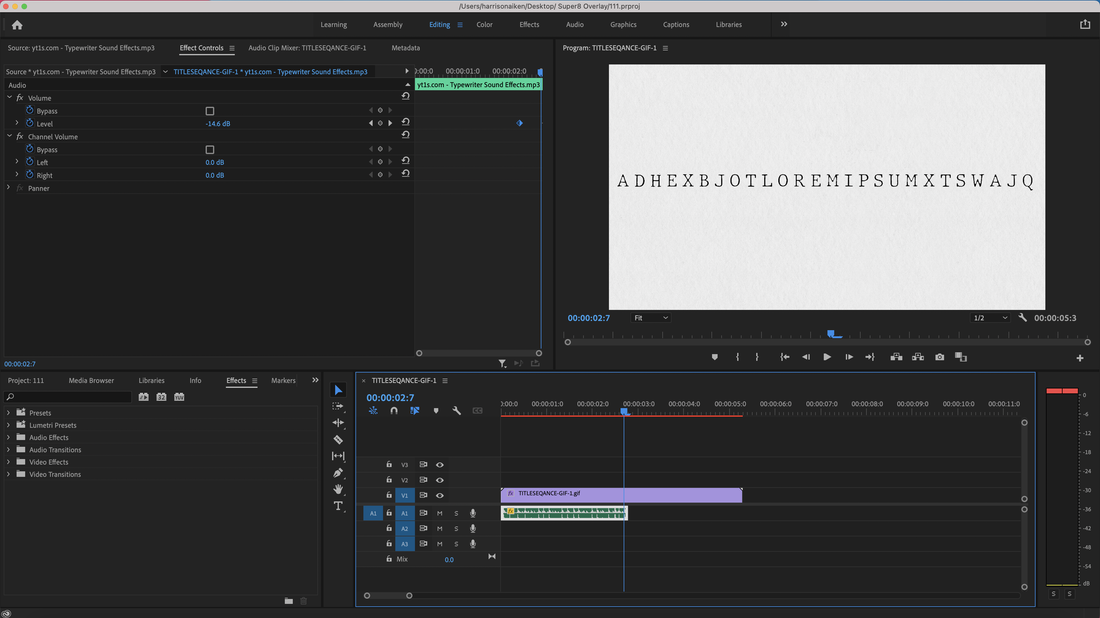Expand the Lumetri Presets folder
Viewport: 1100px width, 618px height.
pos(8,425)
